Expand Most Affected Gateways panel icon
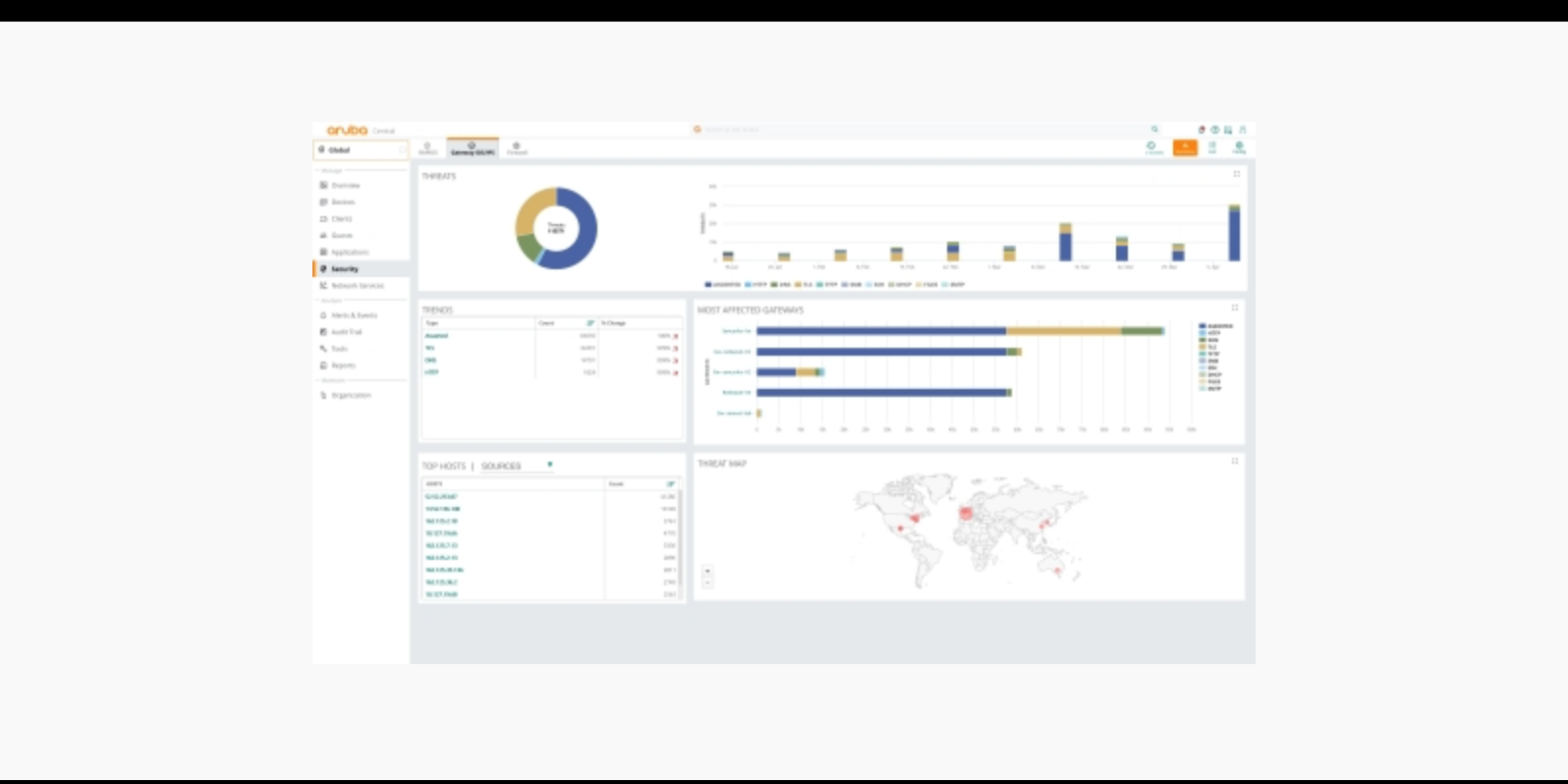The width and height of the screenshot is (1568, 784). 1235,308
